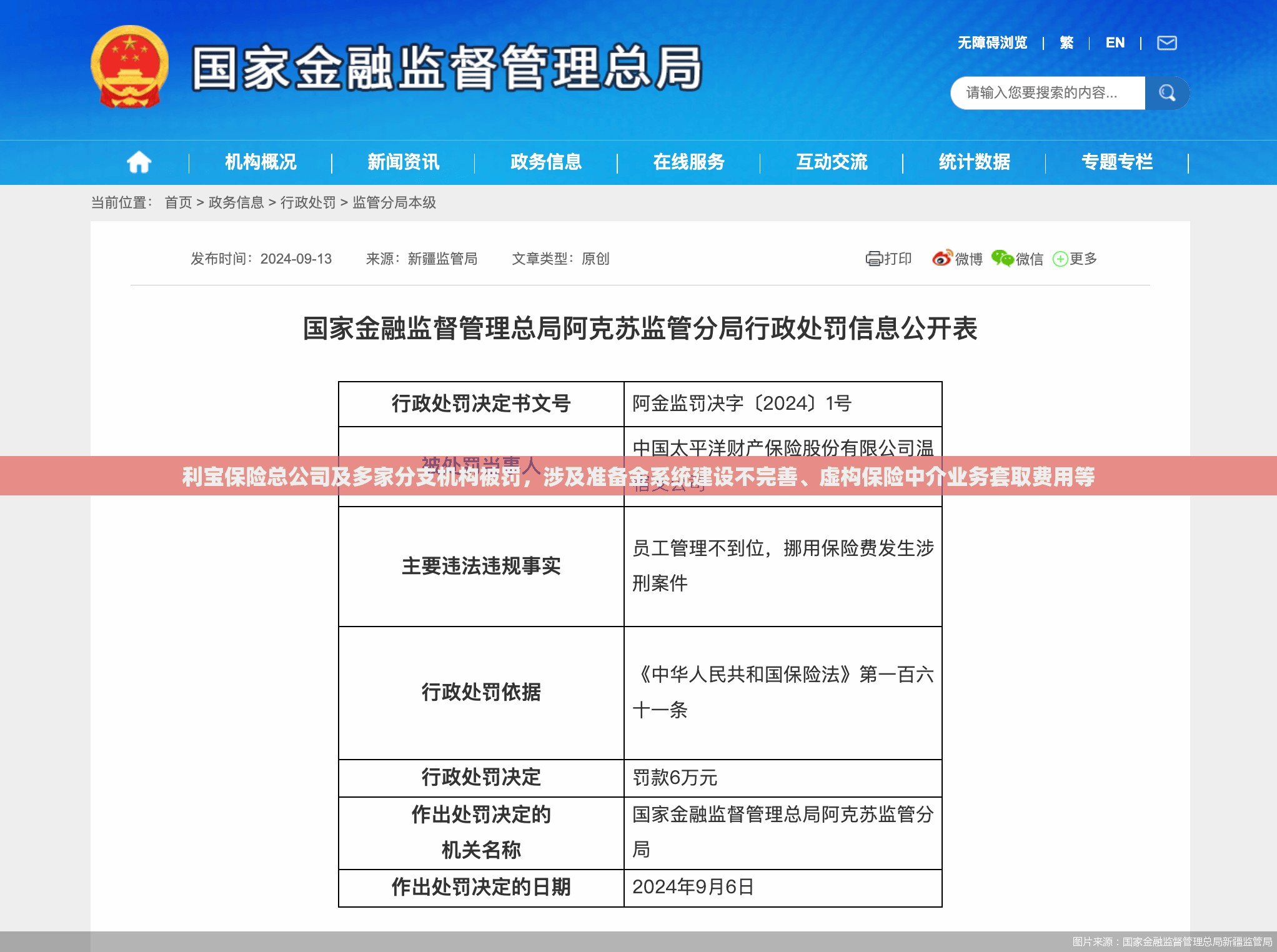Click the 主要违法违规事实 header cell
1277x952 pixels.
(x=481, y=566)
